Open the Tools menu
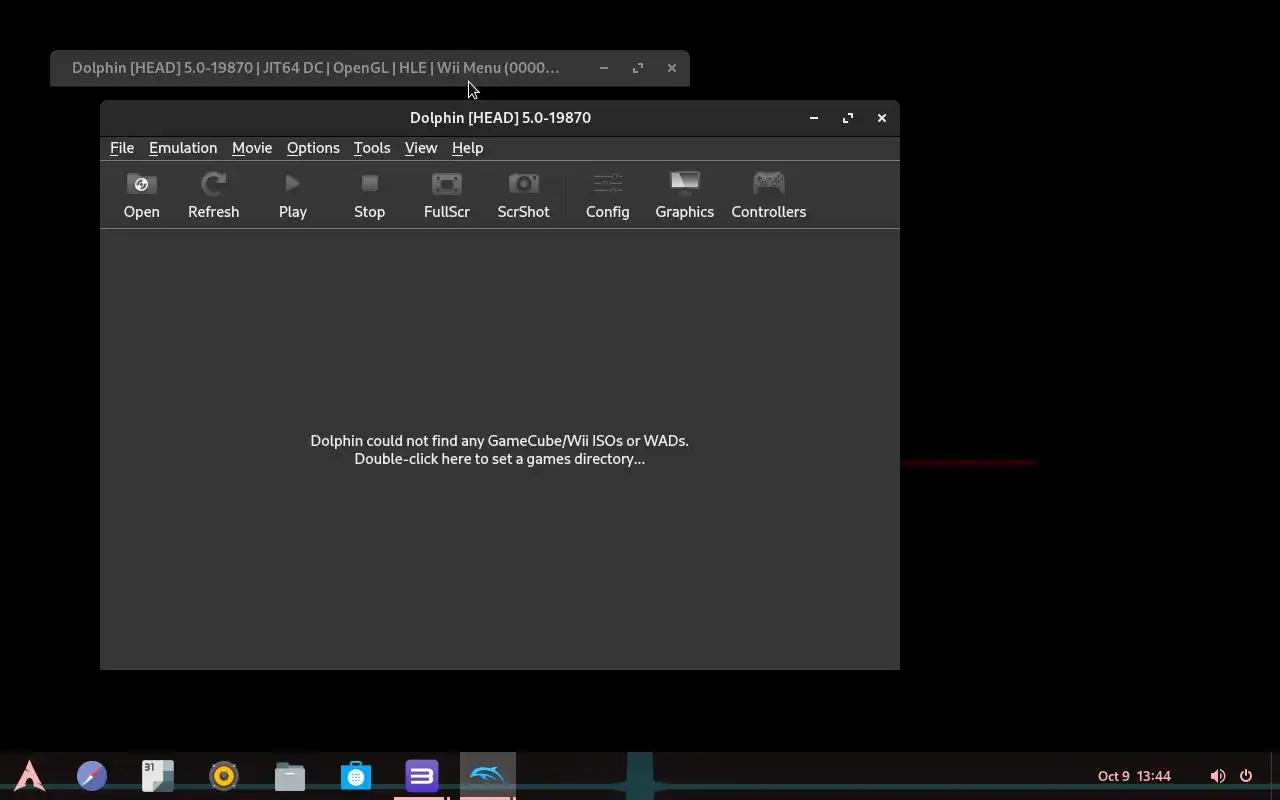This screenshot has width=1280, height=800. (372, 148)
